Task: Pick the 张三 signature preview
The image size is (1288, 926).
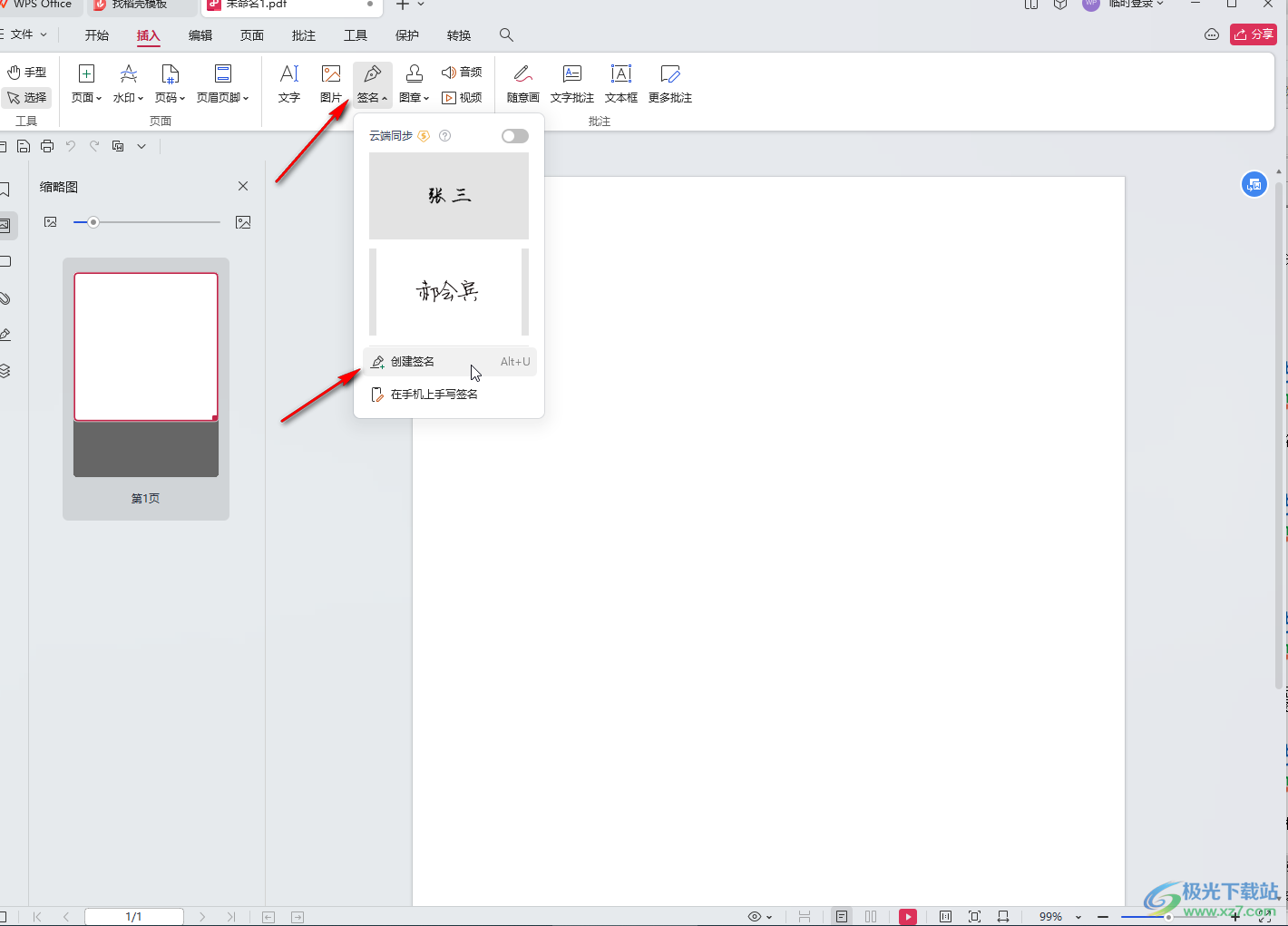Action: 449,196
